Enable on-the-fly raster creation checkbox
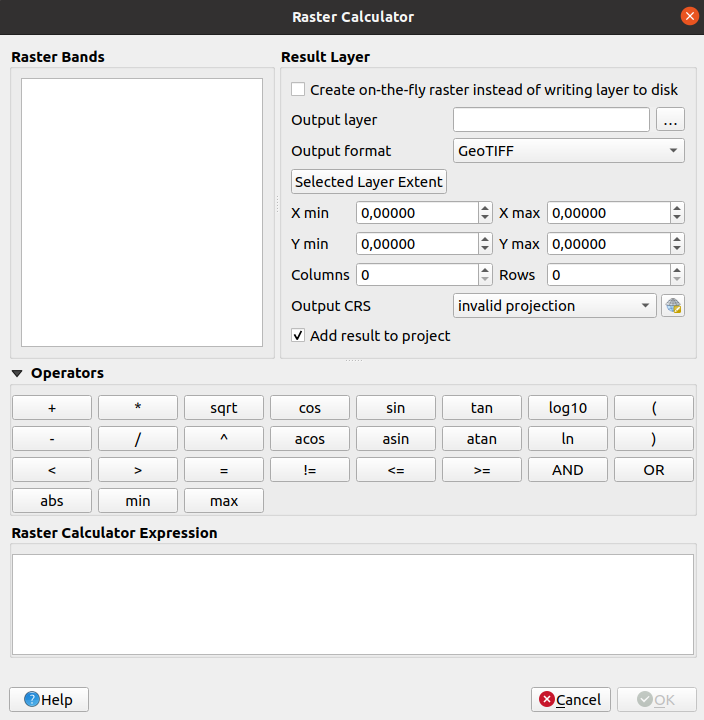This screenshot has height=720, width=704. point(298,89)
